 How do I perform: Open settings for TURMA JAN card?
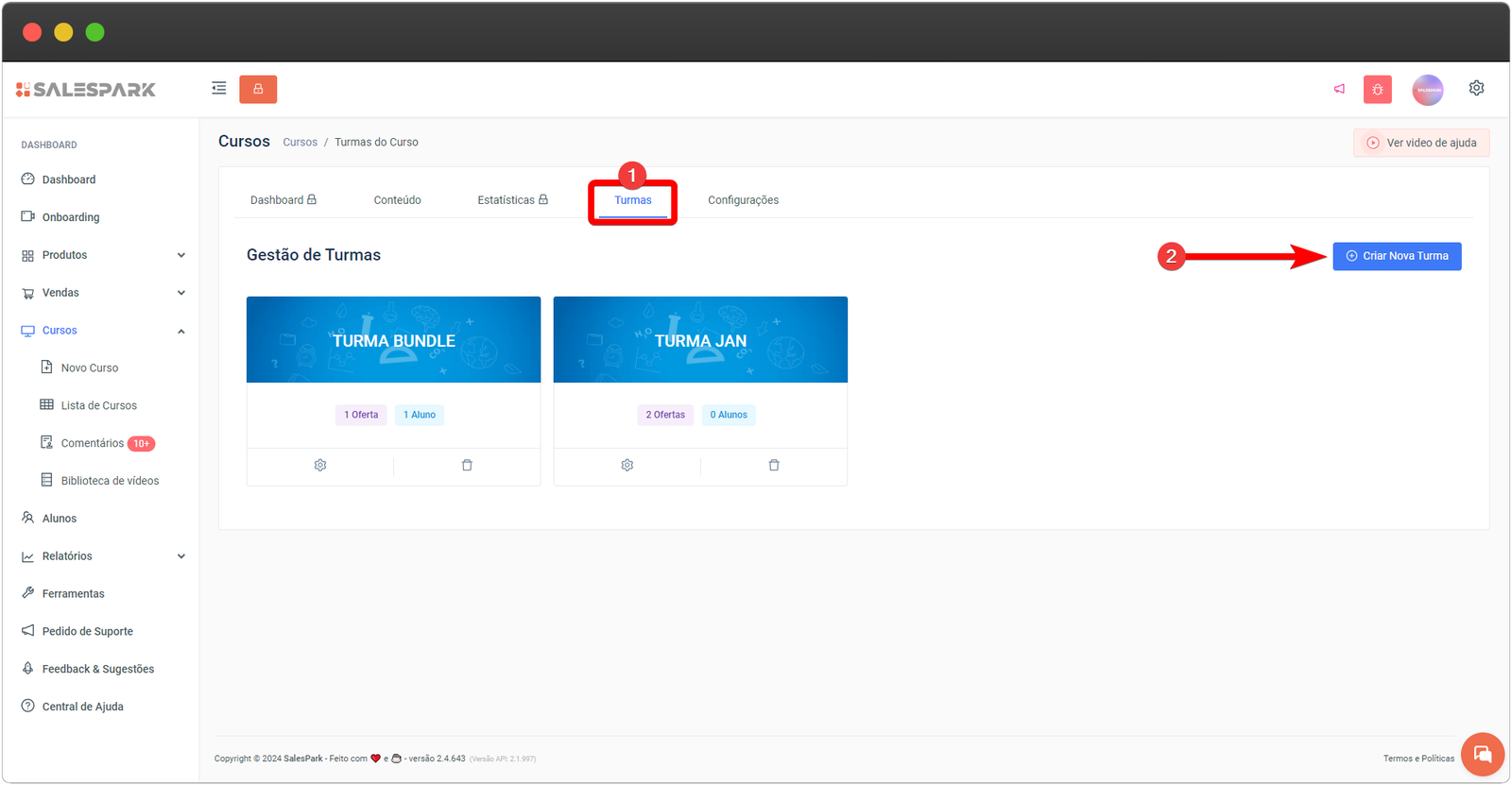coord(627,466)
